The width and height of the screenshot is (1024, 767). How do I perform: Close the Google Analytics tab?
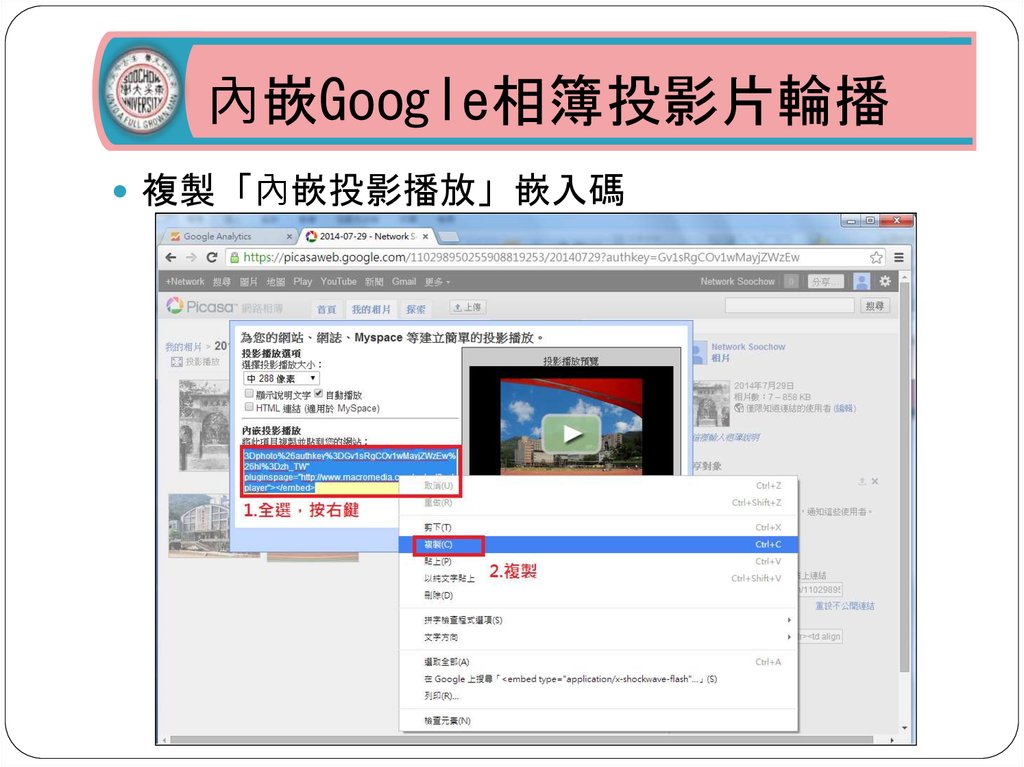tap(289, 237)
